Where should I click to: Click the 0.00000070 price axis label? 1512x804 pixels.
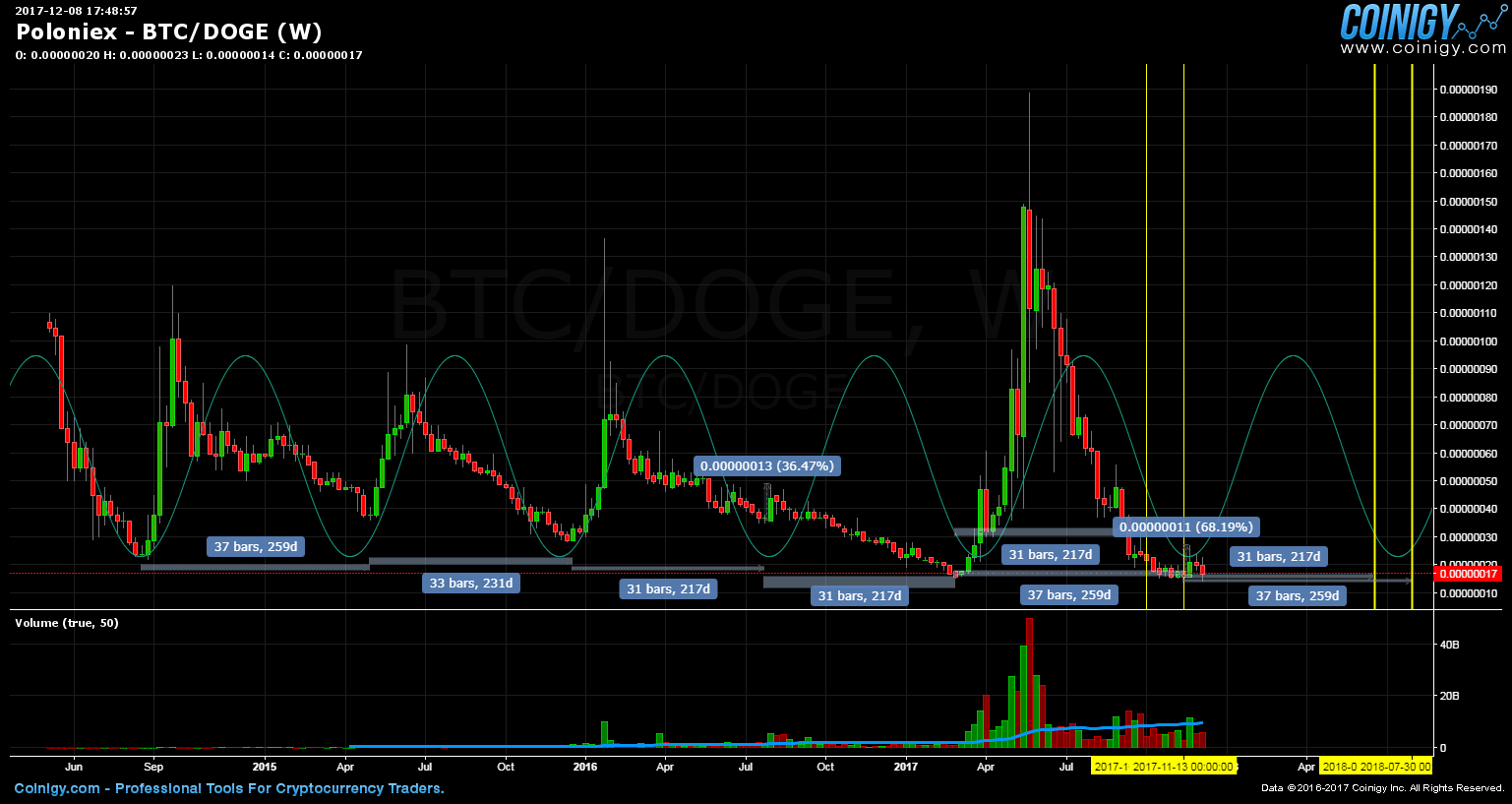coord(1468,425)
